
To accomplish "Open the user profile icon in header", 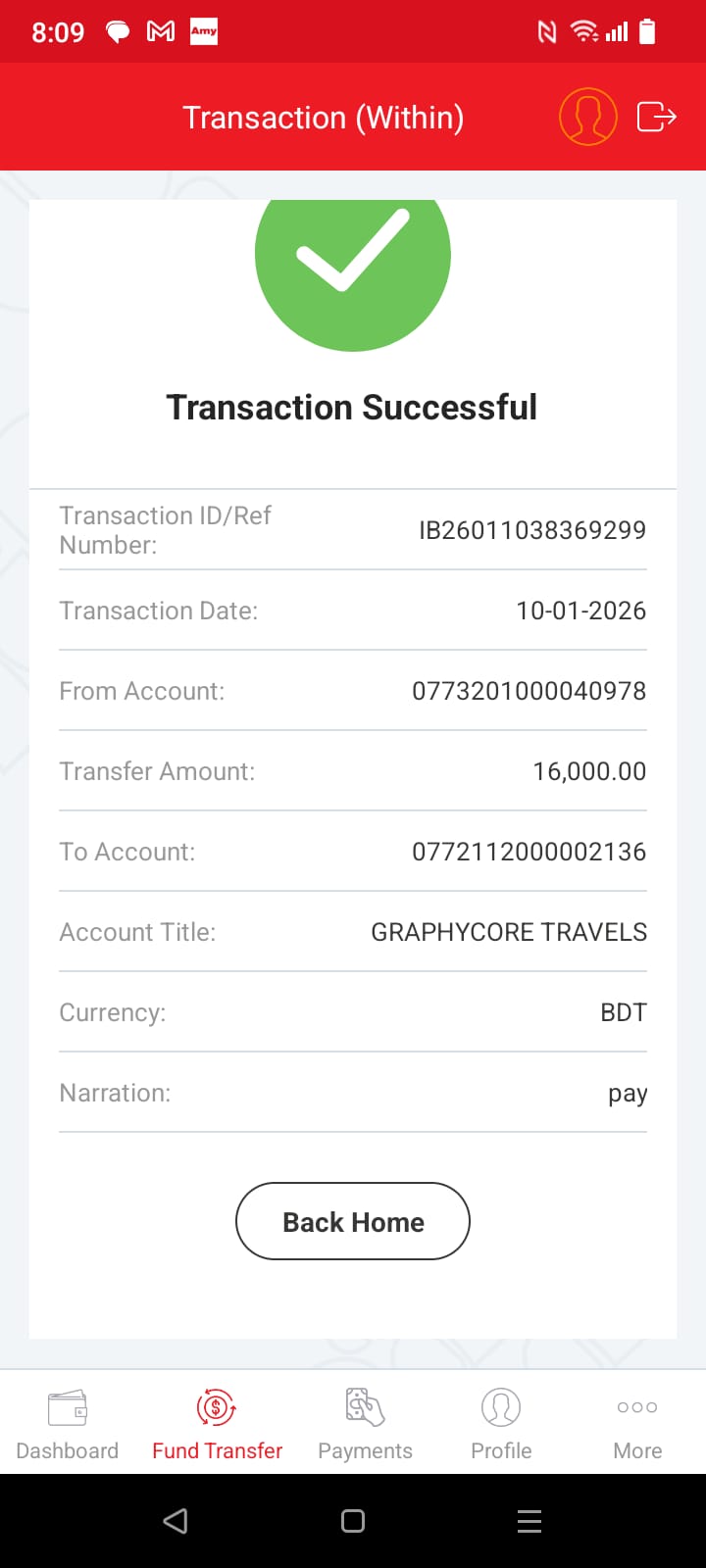I will [x=587, y=117].
